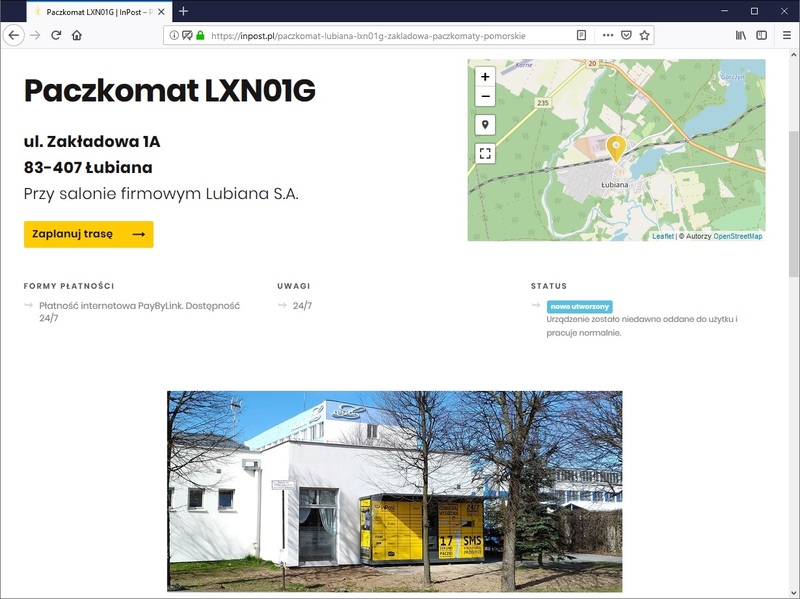Image resolution: width=800 pixels, height=599 pixels.
Task: Click the yellow paczkomat map marker
Action: [616, 149]
